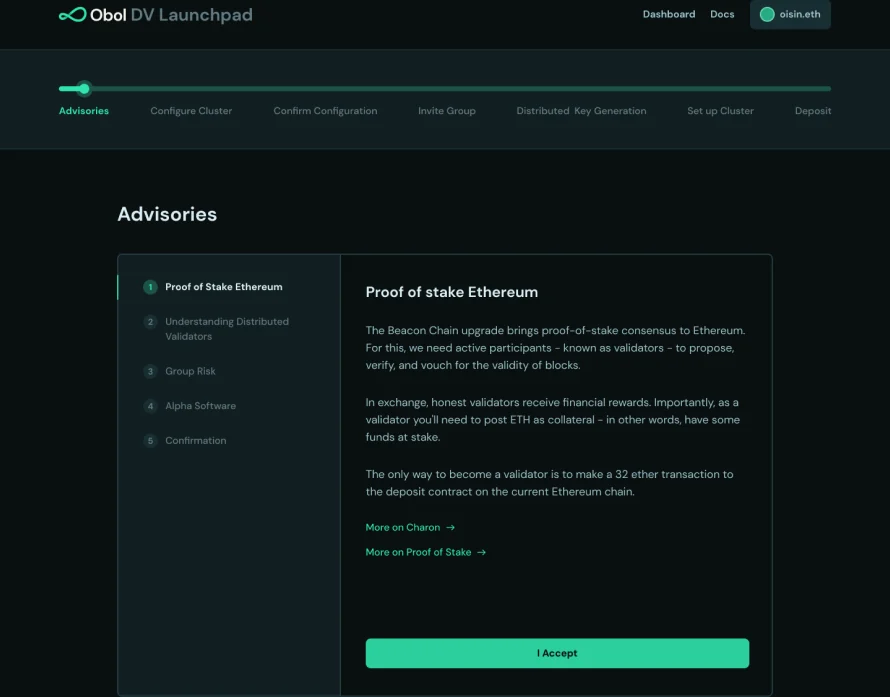Go to Distributed Key Generation step

coord(581,111)
